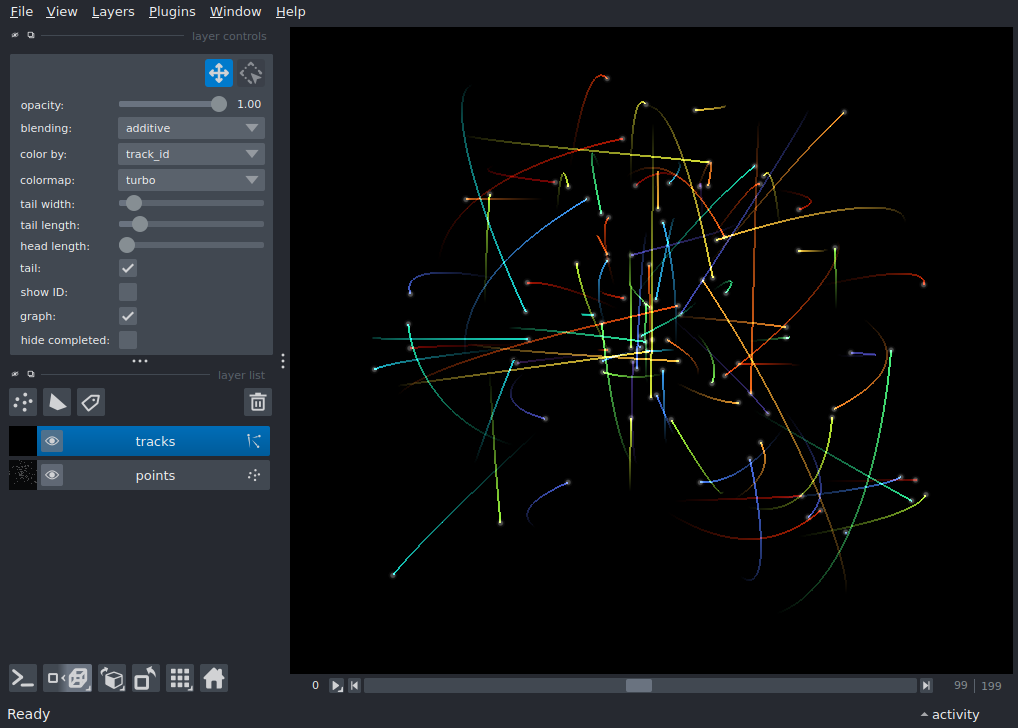
Task: Select the transform mode tool
Action: point(251,72)
